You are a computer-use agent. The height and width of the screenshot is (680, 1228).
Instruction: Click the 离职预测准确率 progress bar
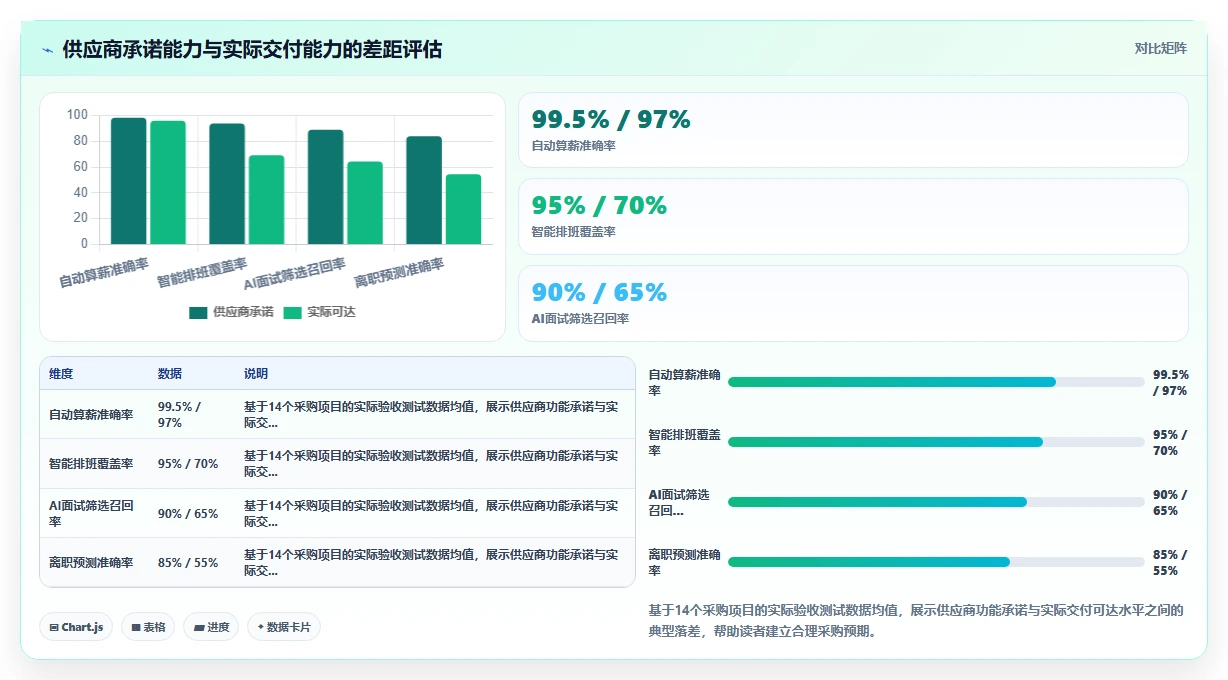tap(936, 562)
